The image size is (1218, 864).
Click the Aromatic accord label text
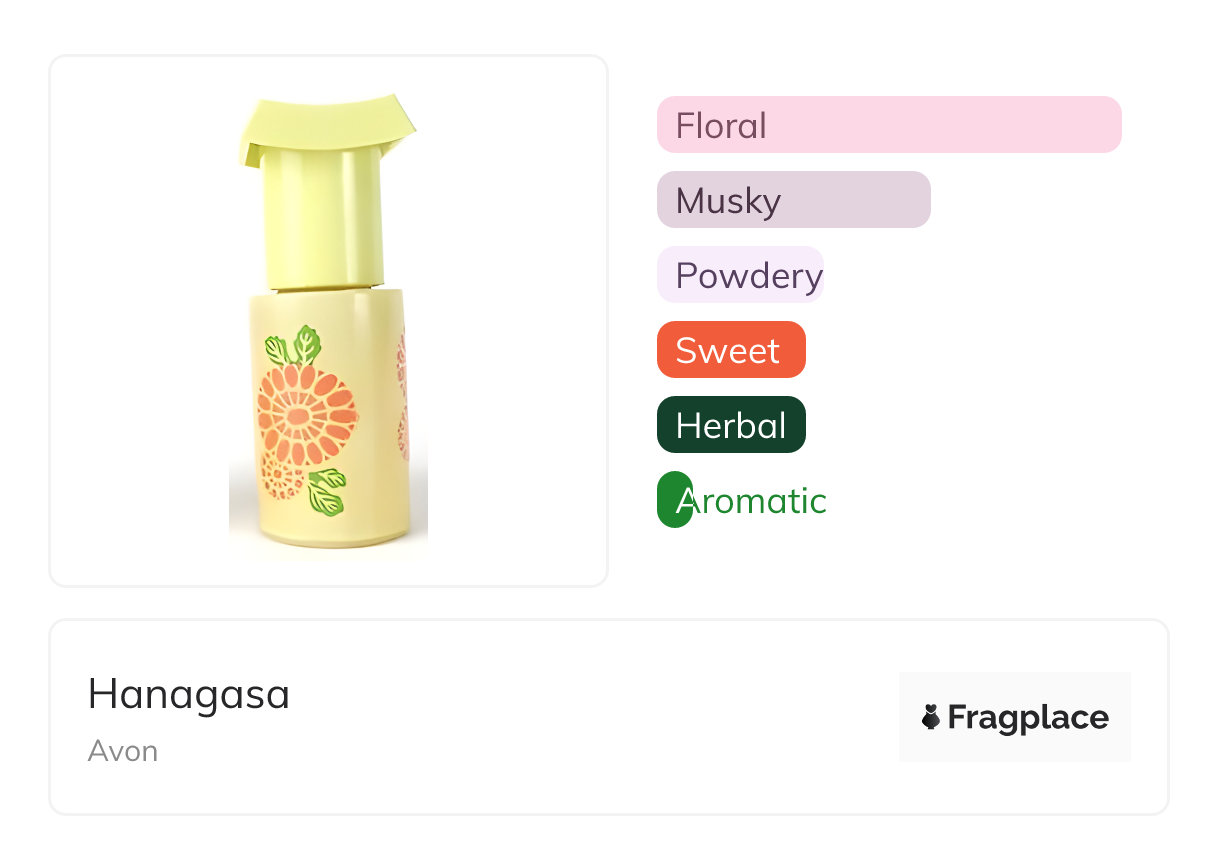tap(751, 500)
